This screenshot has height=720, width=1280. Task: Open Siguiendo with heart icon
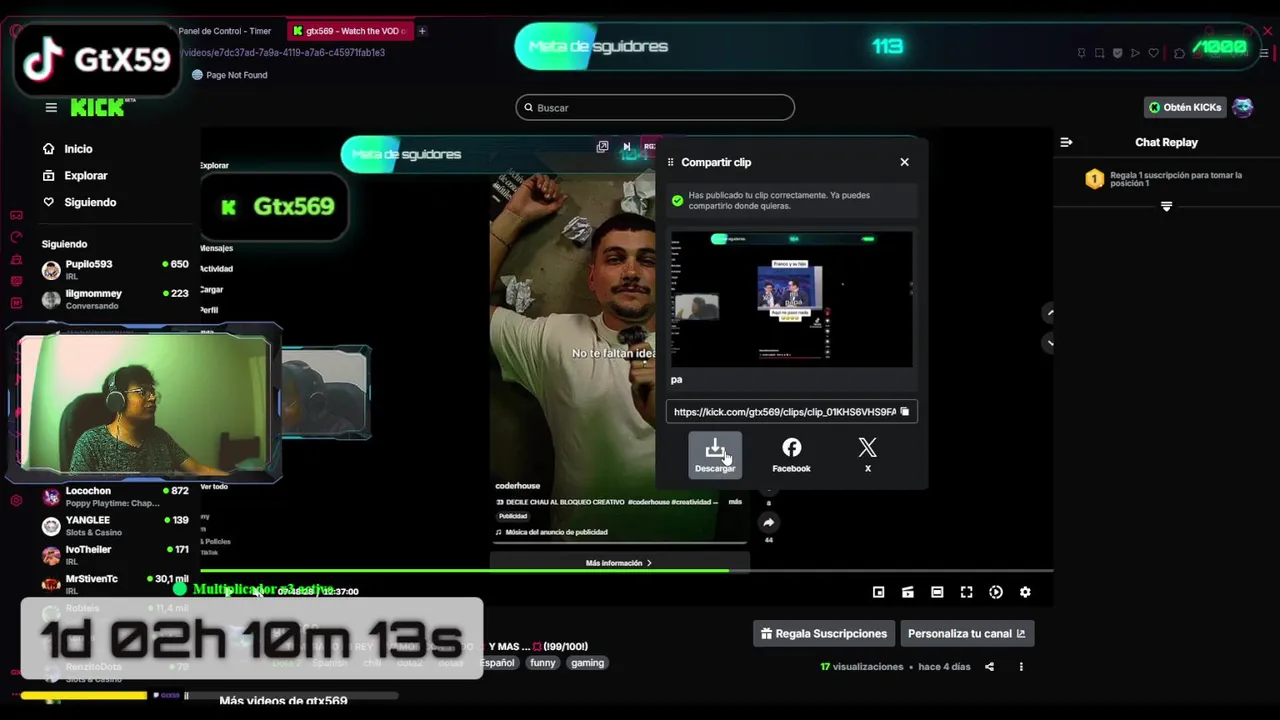(x=80, y=202)
